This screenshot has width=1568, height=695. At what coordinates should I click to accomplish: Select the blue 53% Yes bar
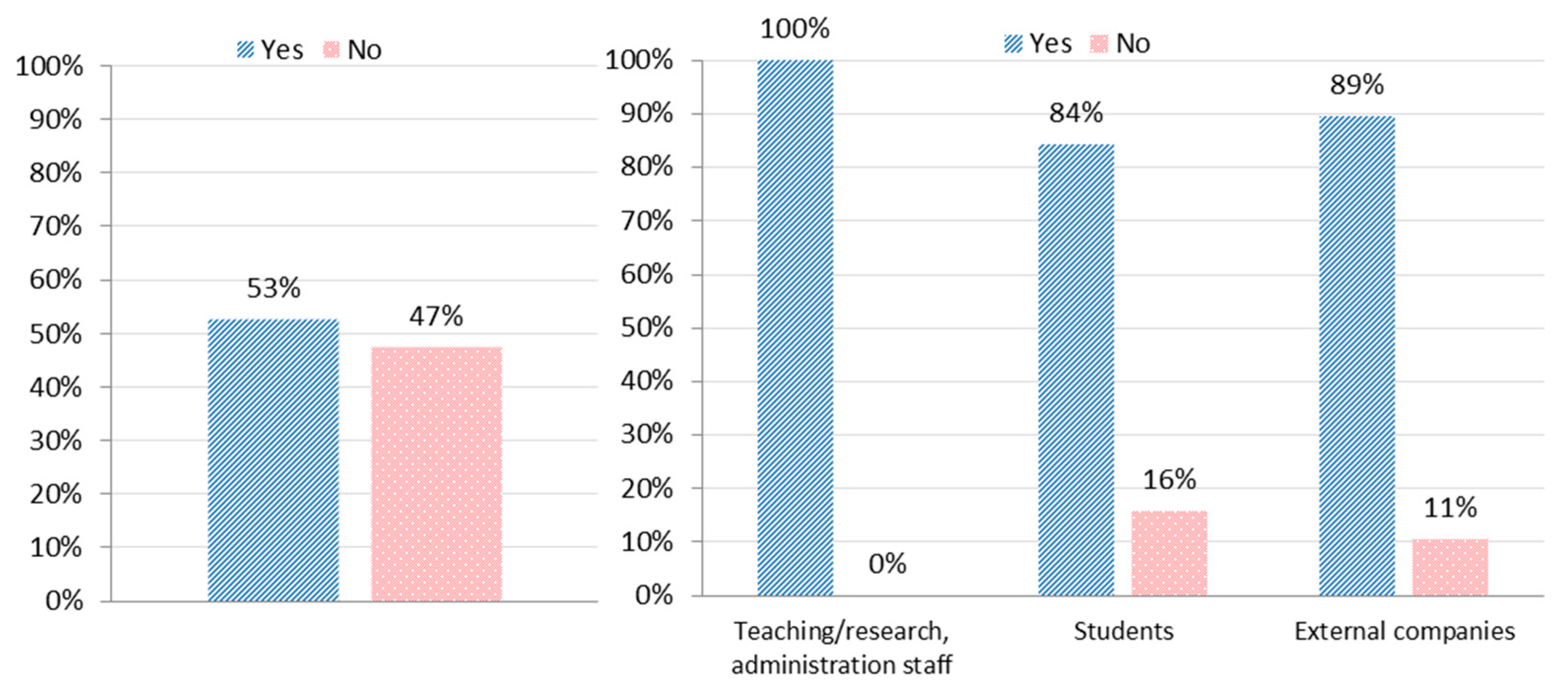tap(273, 460)
